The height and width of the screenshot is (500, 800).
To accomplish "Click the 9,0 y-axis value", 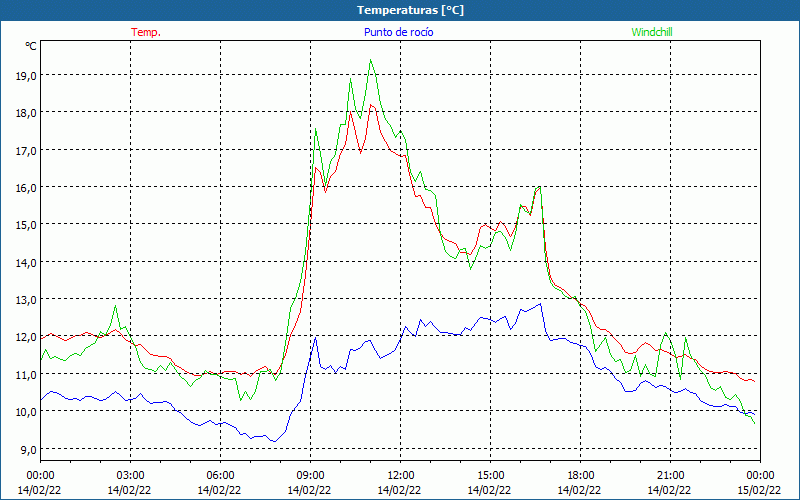I will click(29, 449).
